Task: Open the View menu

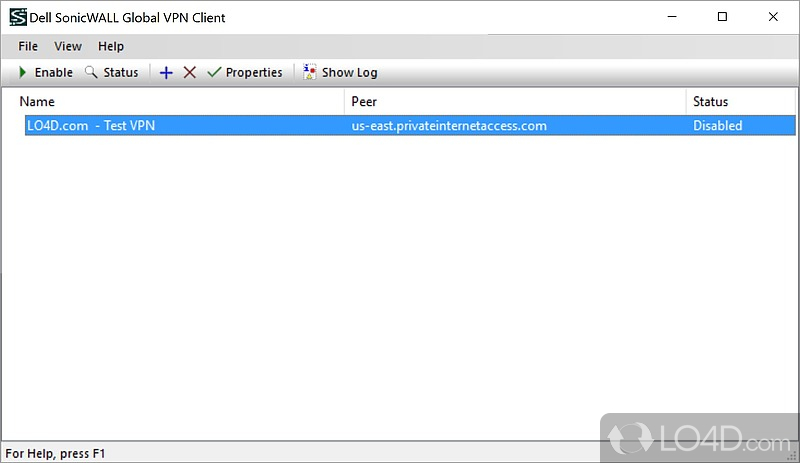Action: [68, 46]
